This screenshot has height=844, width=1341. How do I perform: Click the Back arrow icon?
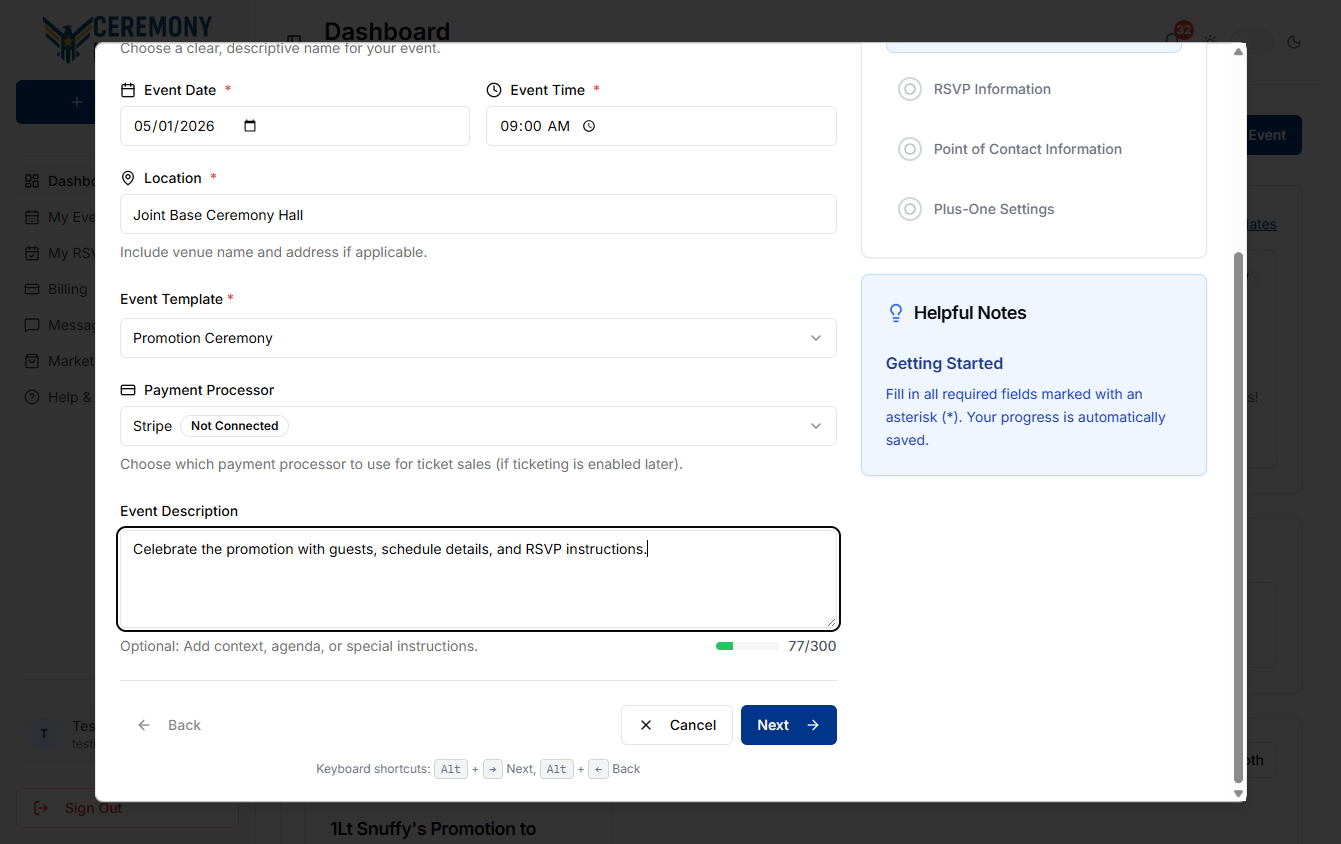pyautogui.click(x=144, y=725)
